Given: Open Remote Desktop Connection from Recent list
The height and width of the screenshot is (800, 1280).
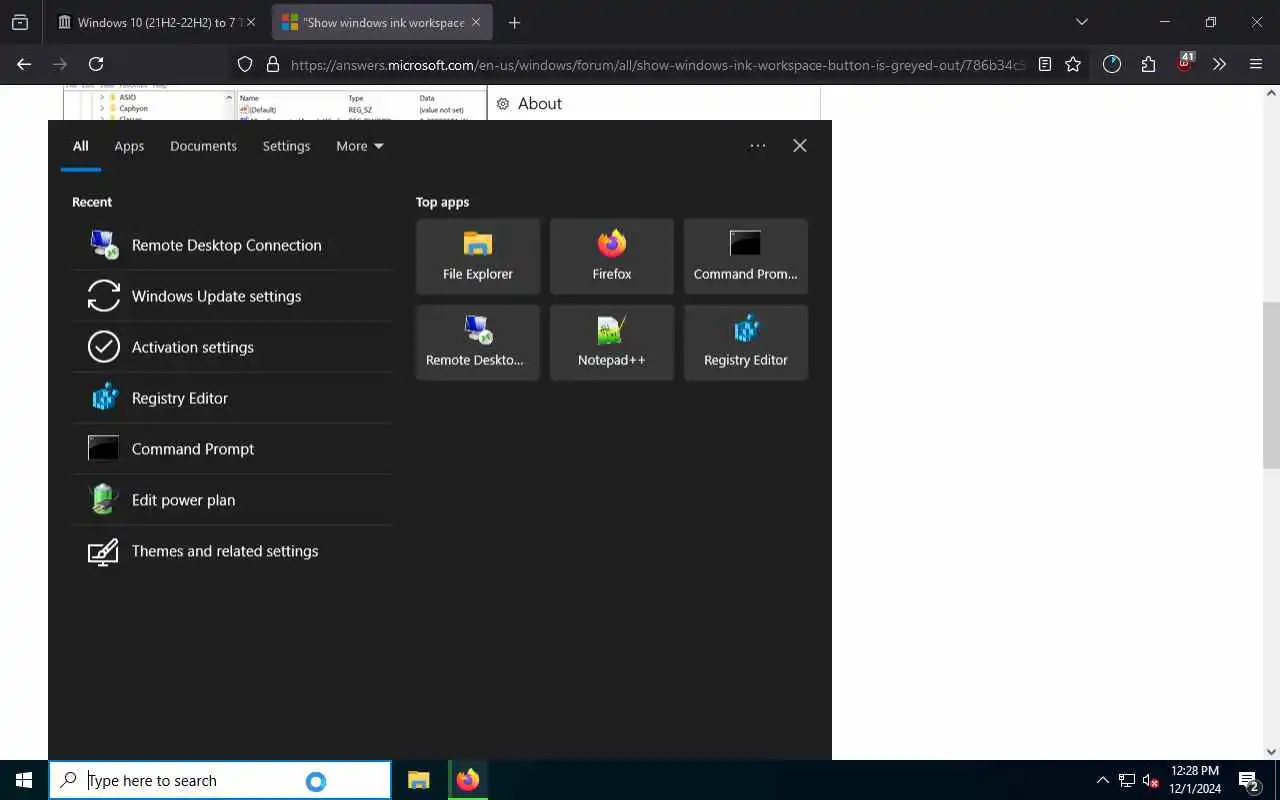Looking at the screenshot, I should 231,245.
